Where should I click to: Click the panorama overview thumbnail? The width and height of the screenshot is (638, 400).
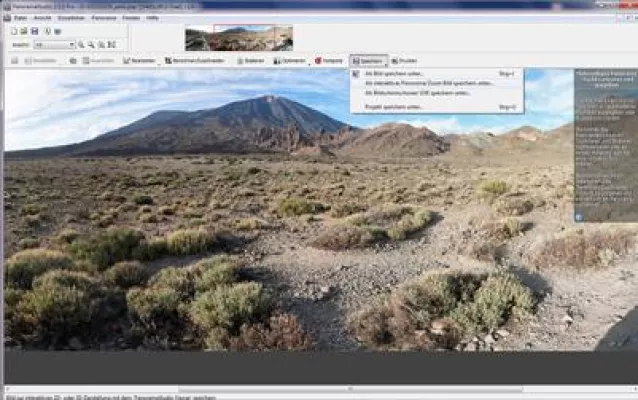pos(239,38)
